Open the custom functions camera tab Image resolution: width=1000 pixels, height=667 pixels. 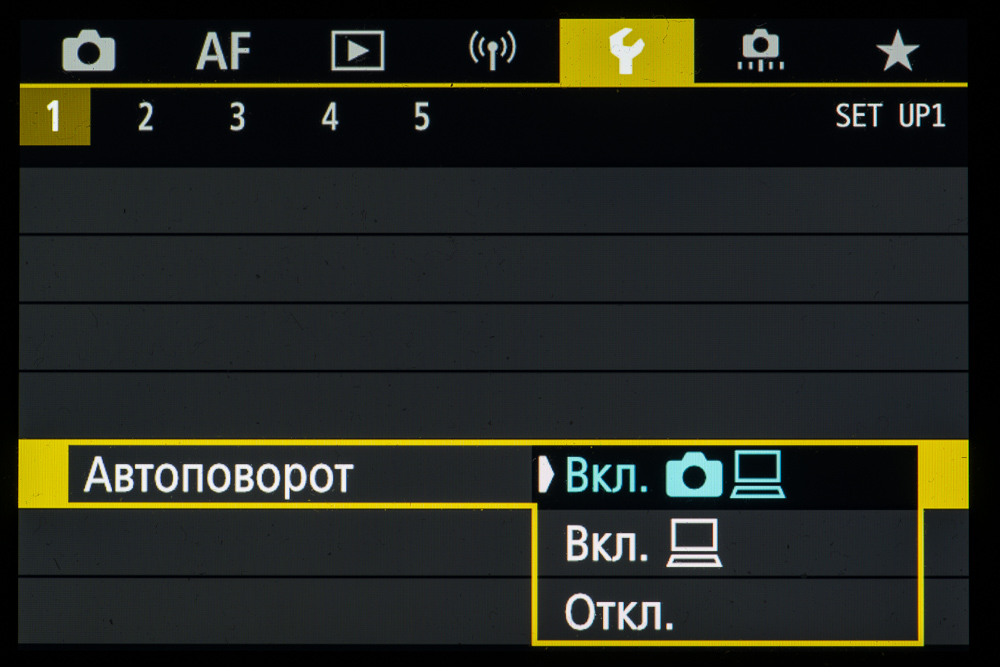(x=762, y=52)
